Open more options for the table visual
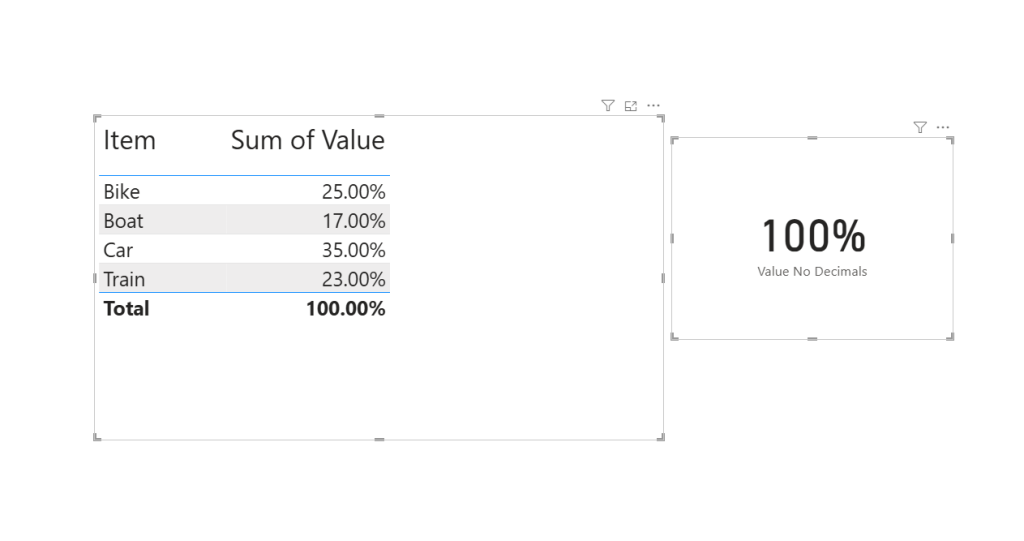Viewport: 1024px width, 541px height. pos(653,105)
